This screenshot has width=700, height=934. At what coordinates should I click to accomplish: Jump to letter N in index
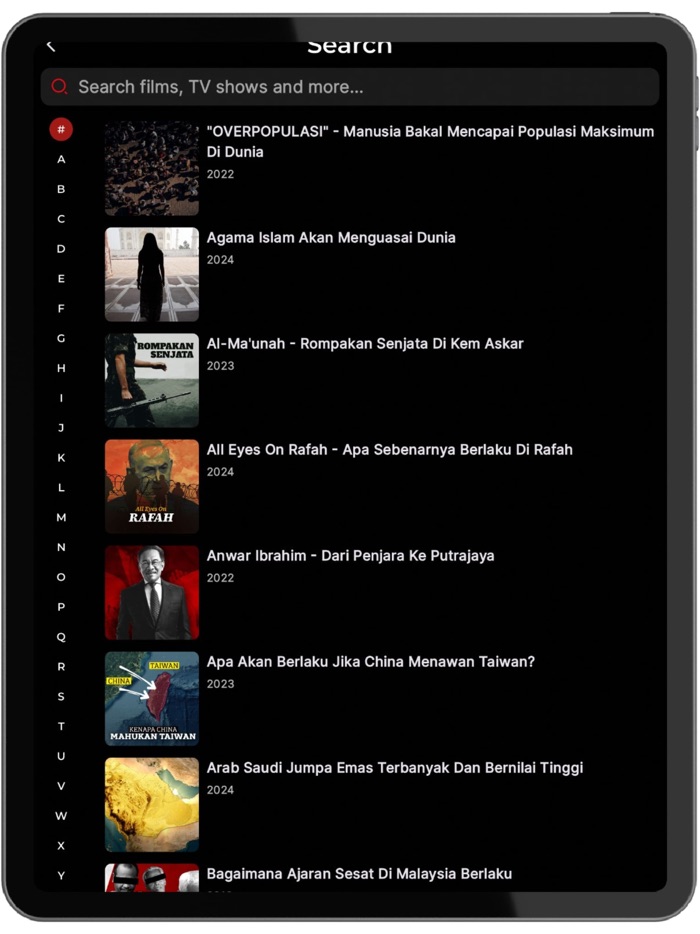(x=61, y=547)
